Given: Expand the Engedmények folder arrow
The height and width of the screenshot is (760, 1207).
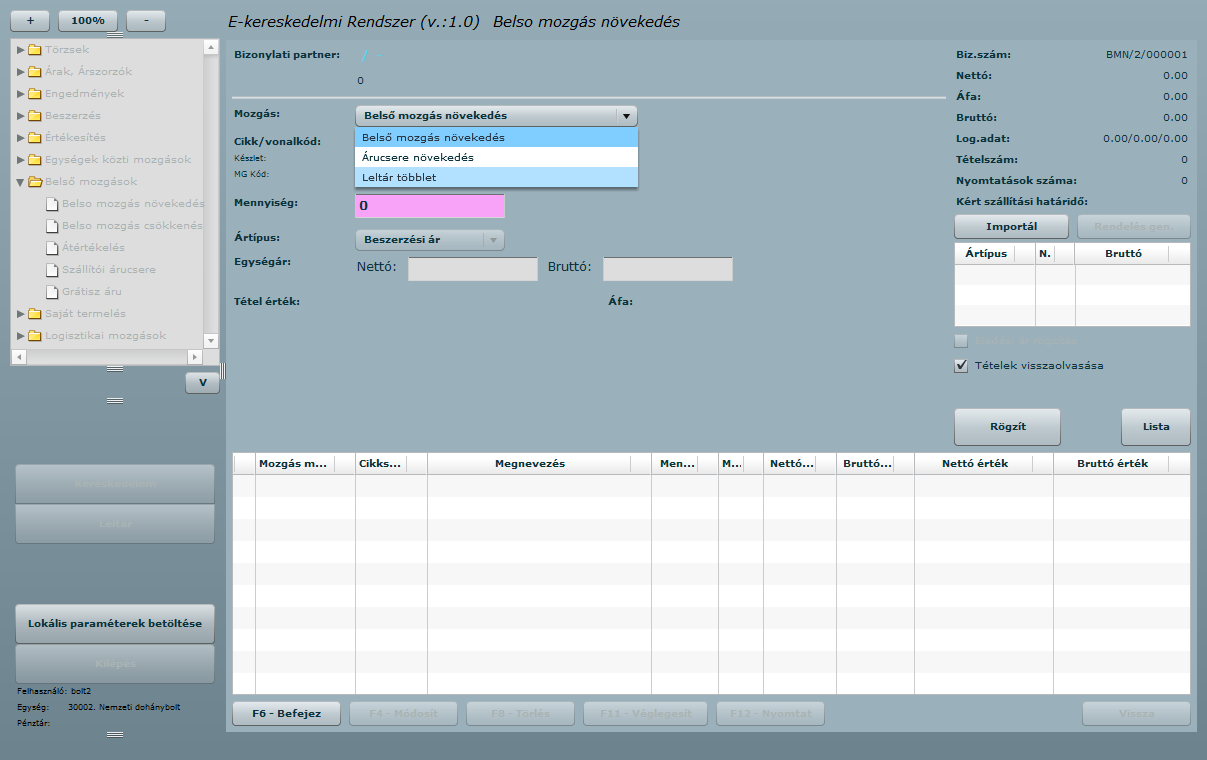Looking at the screenshot, I should pos(21,93).
